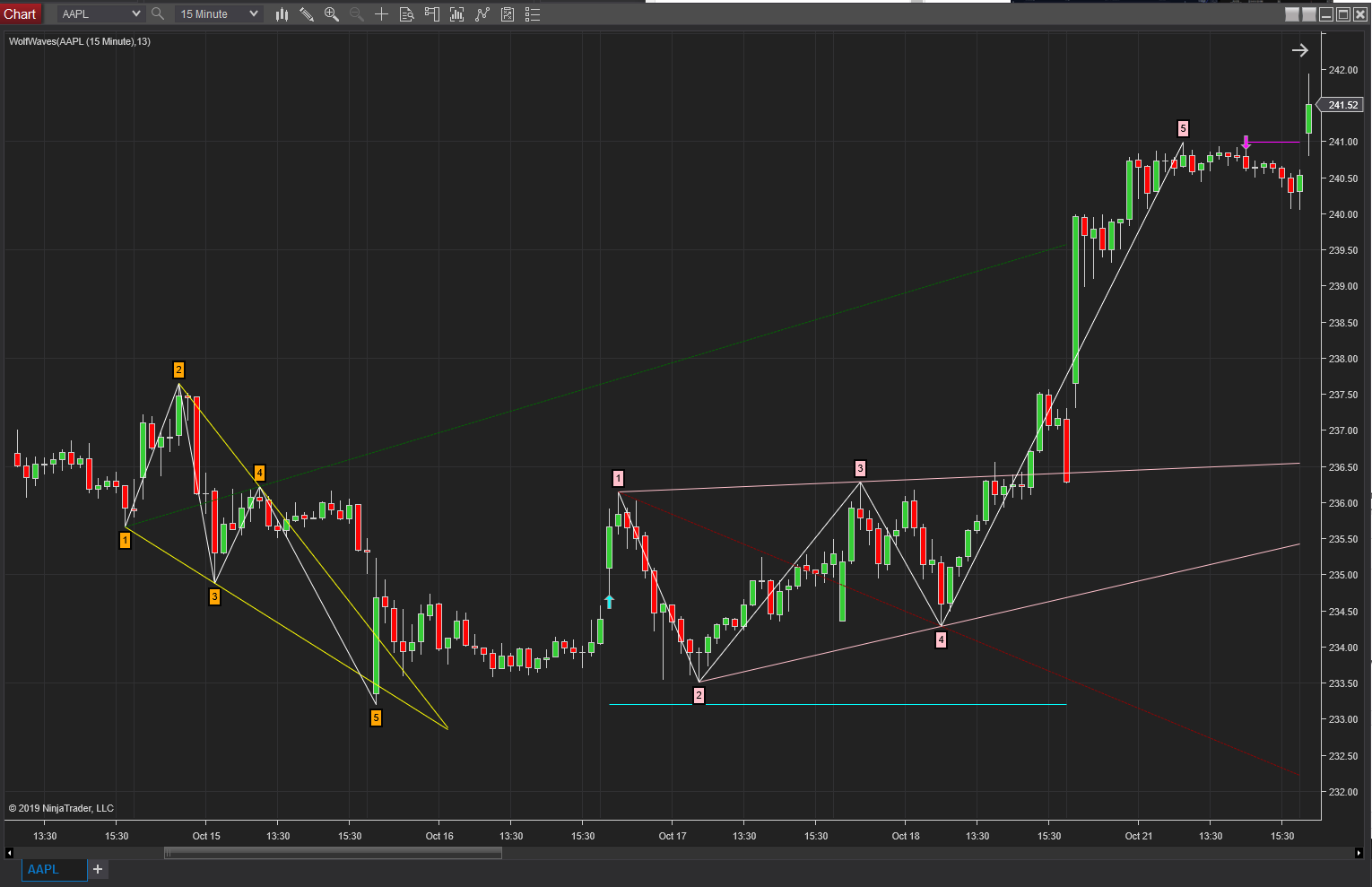1372x887 pixels.
Task: Open the red Chart menu
Action: click(x=20, y=13)
